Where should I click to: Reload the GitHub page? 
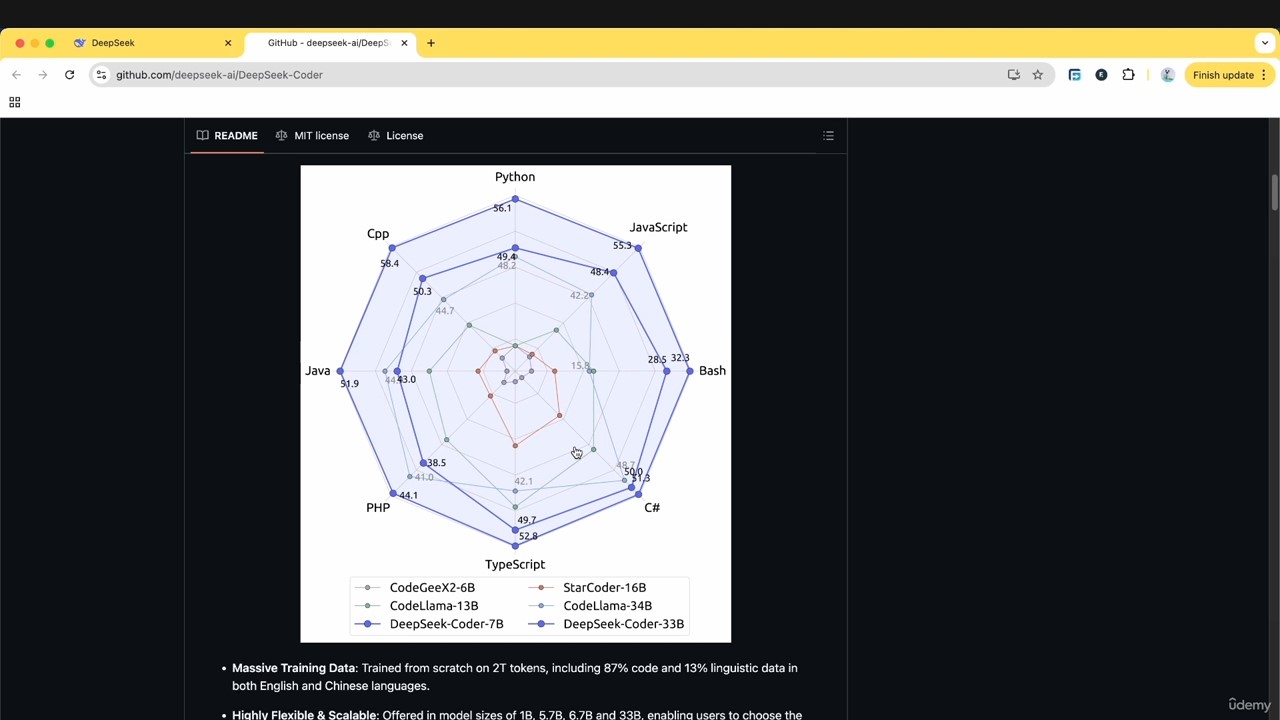click(x=69, y=75)
